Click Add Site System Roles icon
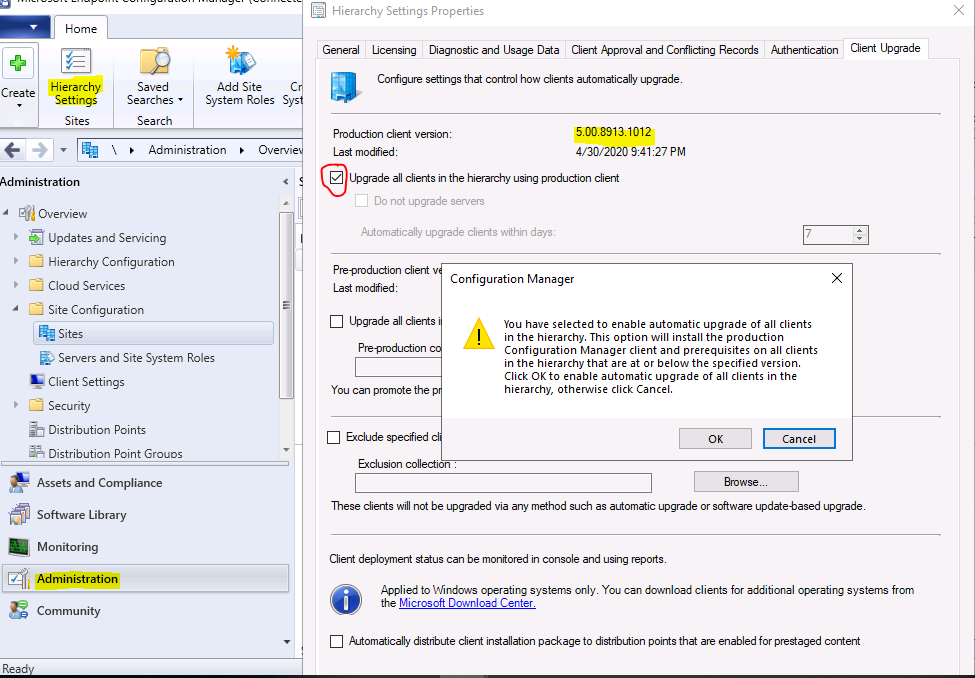The image size is (975, 678). pyautogui.click(x=240, y=60)
